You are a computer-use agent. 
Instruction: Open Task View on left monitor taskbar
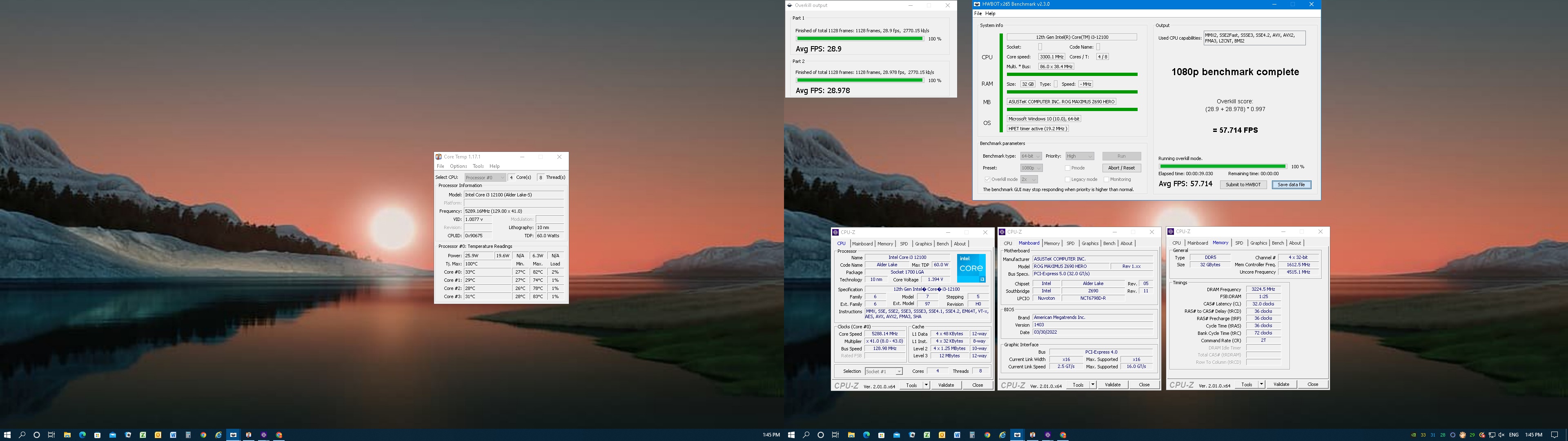[x=51, y=435]
